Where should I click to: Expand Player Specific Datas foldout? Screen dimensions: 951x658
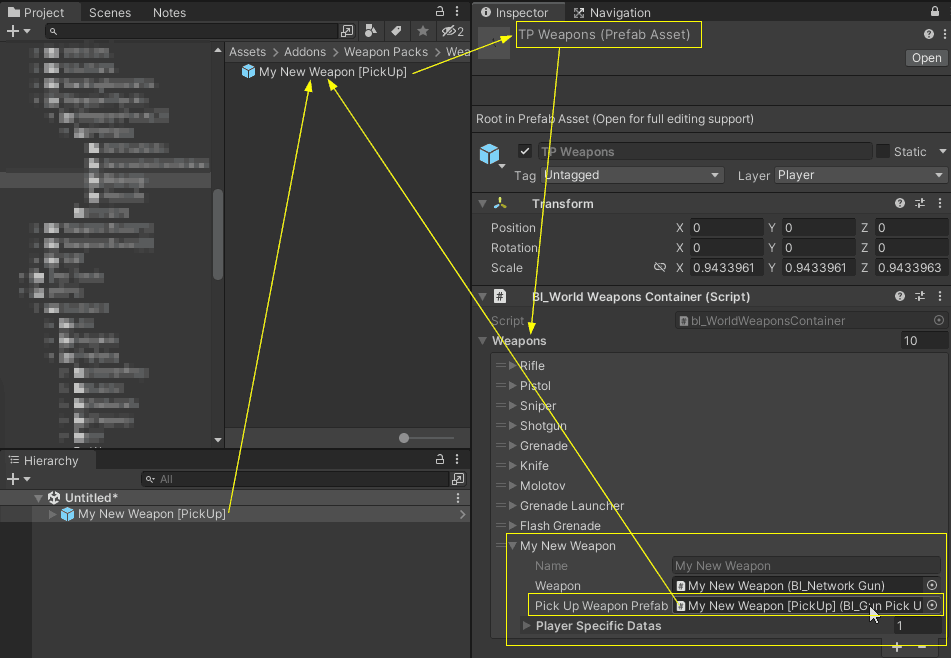[527, 626]
